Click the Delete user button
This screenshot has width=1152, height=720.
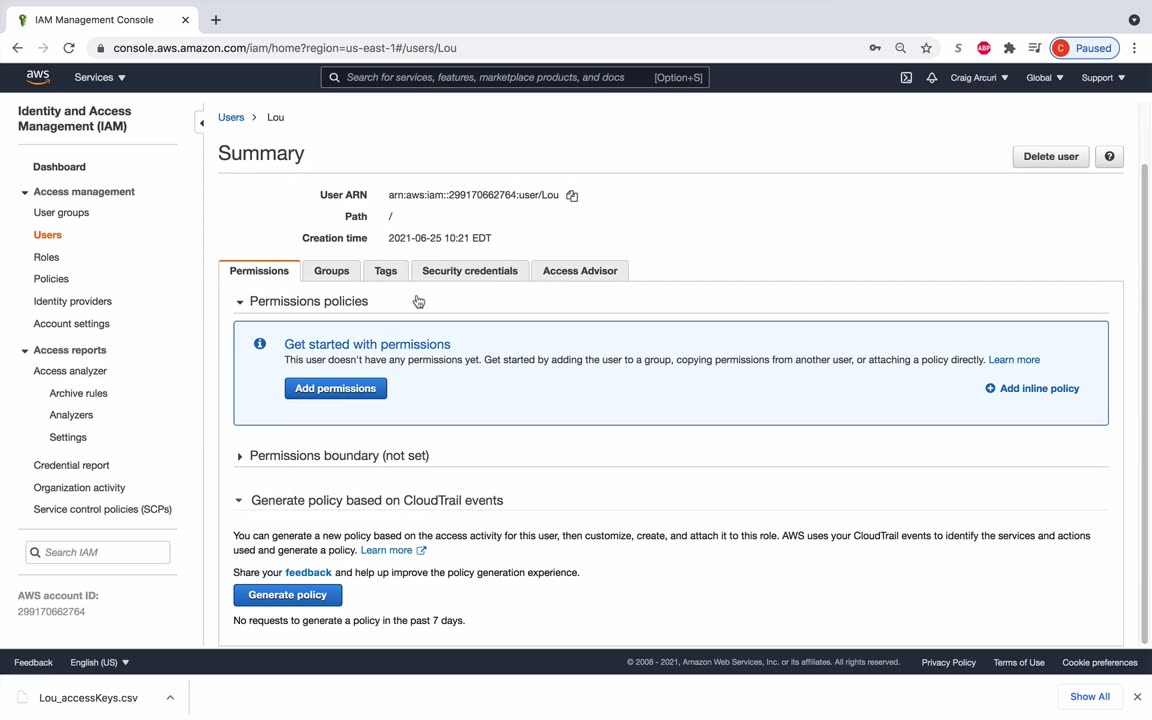point(1051,156)
